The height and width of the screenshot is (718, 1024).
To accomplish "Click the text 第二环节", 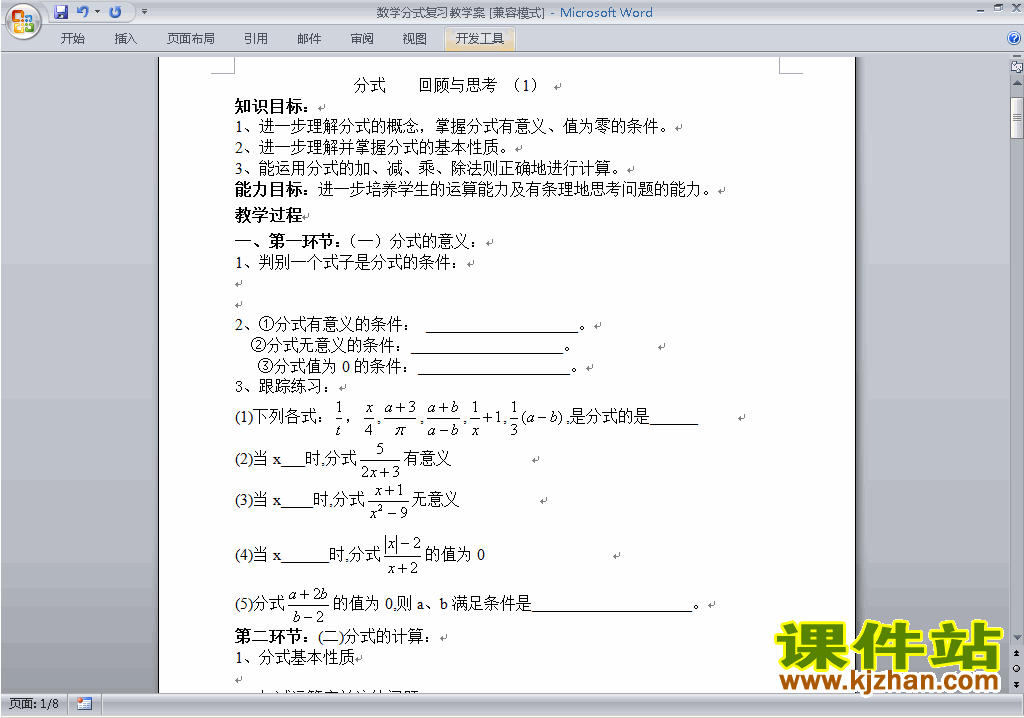I will (268, 636).
